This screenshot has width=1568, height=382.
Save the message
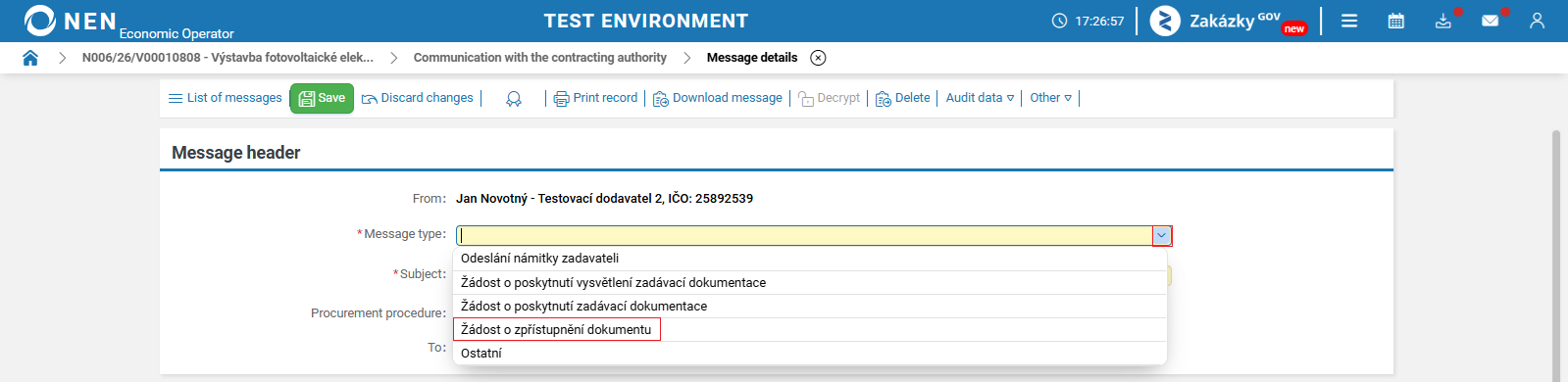click(x=322, y=98)
